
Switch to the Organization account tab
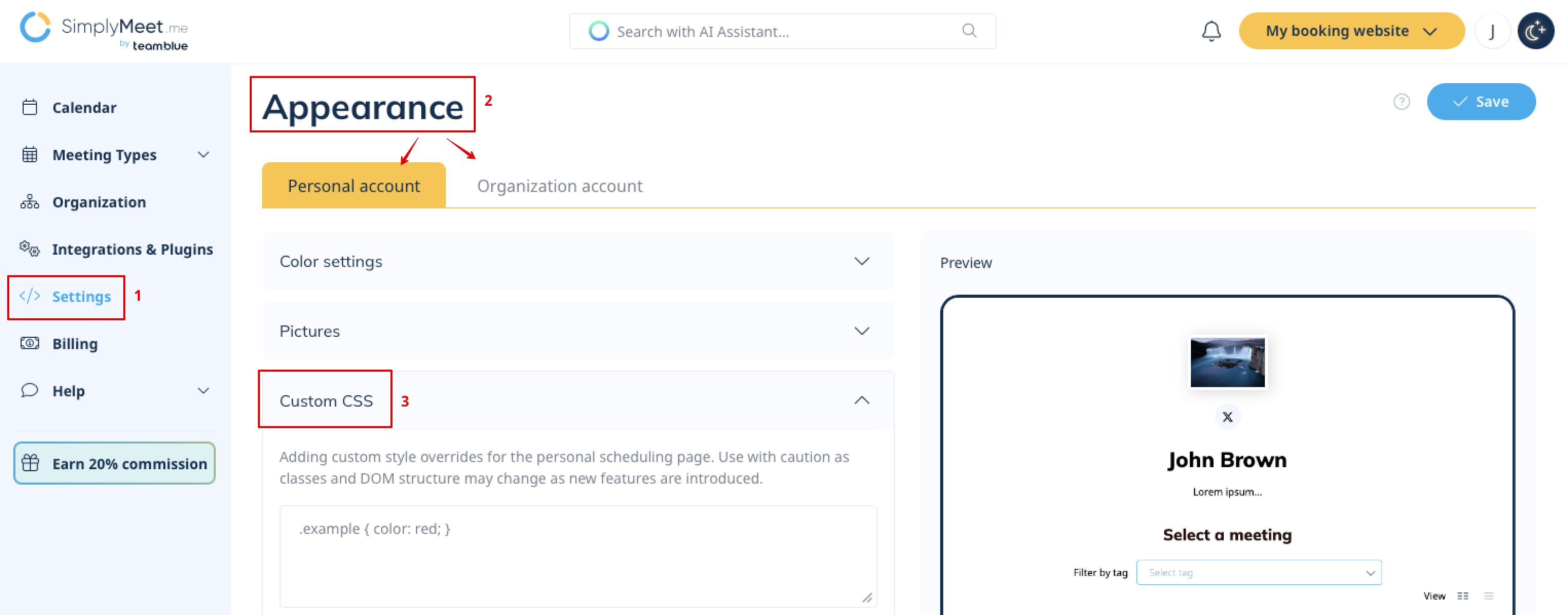coord(559,185)
